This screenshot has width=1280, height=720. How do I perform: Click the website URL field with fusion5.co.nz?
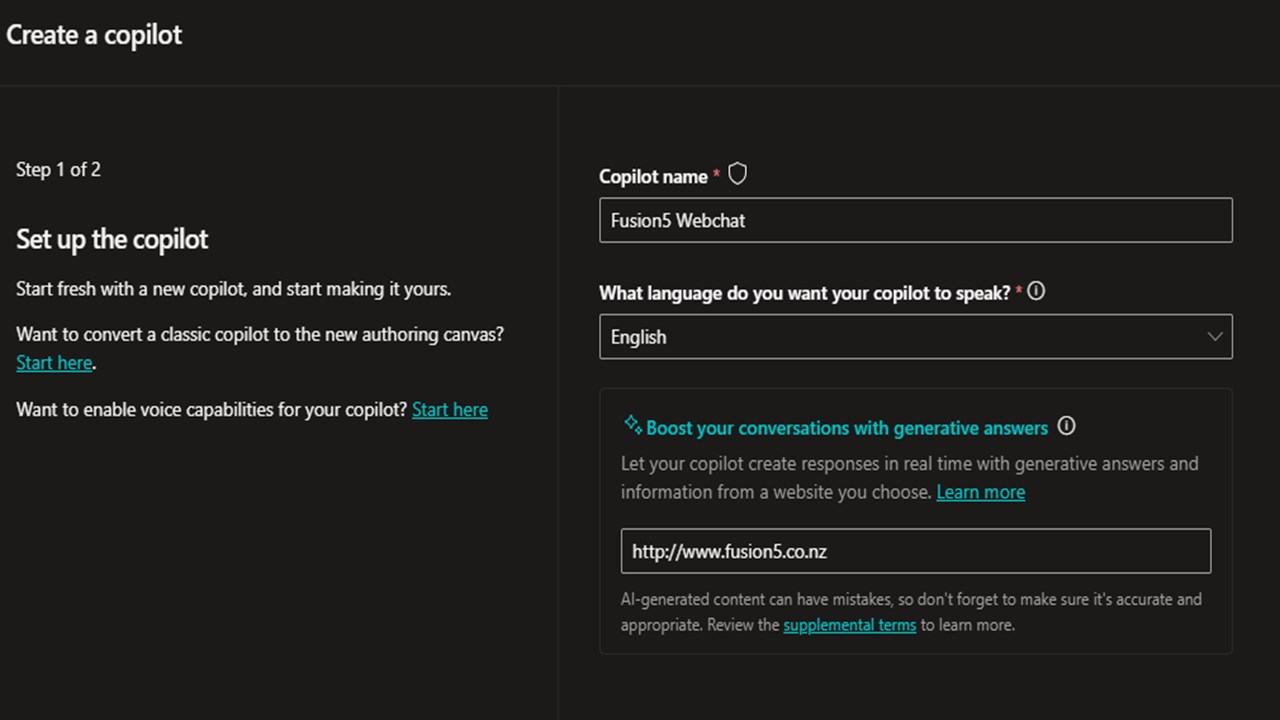tap(915, 551)
